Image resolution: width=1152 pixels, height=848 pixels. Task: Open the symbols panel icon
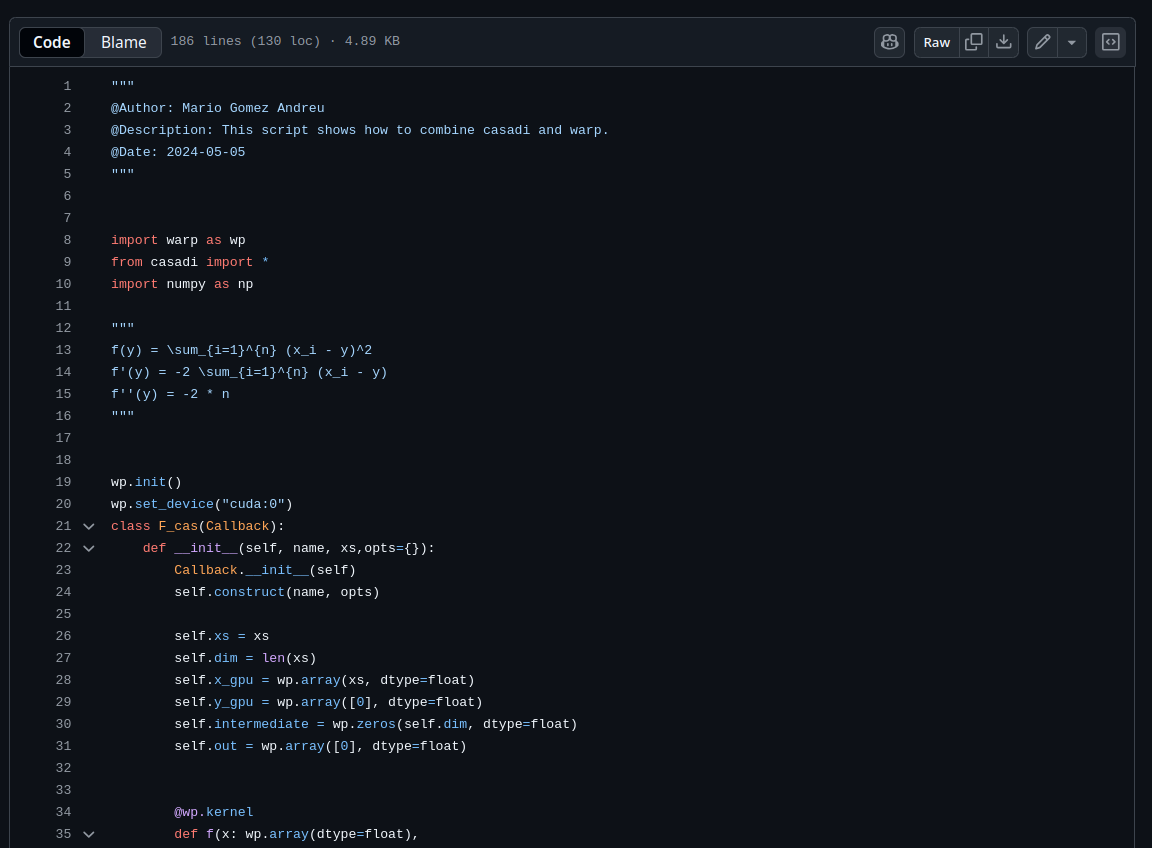(x=1110, y=42)
